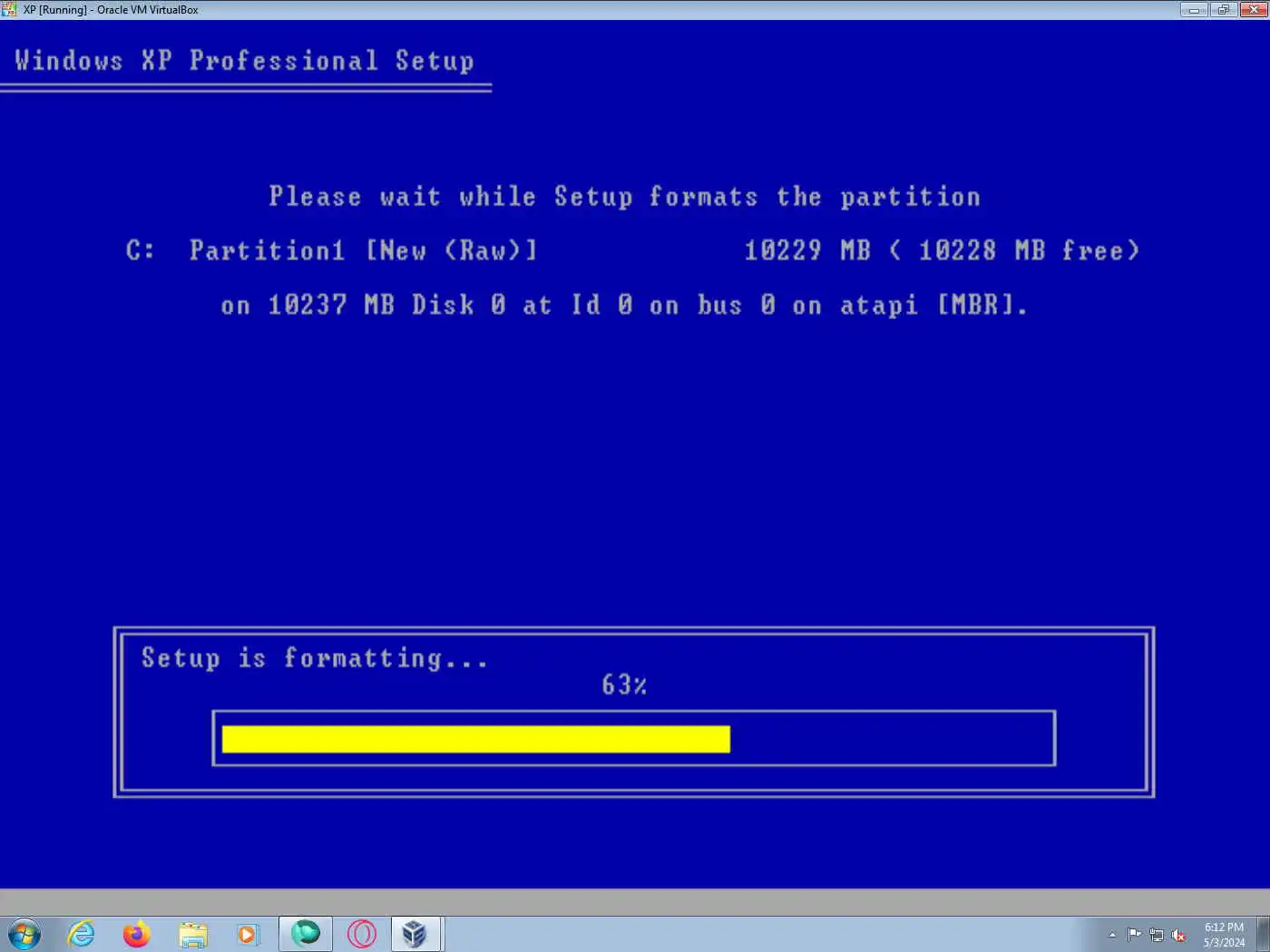
Task: Click the muted volume tray icon
Action: click(1179, 935)
